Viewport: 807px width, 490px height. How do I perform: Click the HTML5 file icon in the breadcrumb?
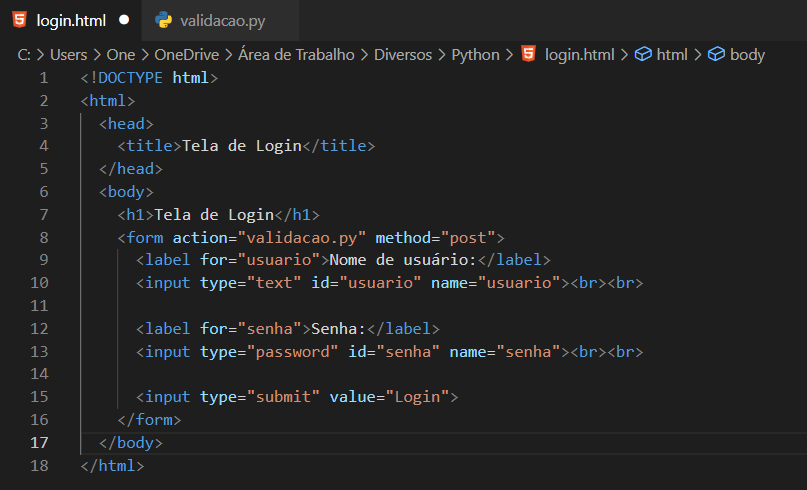pos(529,54)
